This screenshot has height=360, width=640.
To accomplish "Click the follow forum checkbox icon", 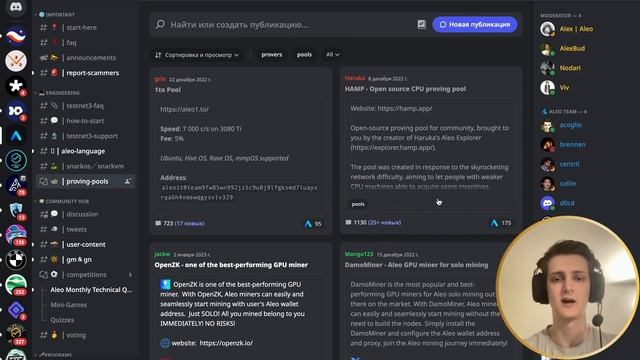I will [422, 24].
